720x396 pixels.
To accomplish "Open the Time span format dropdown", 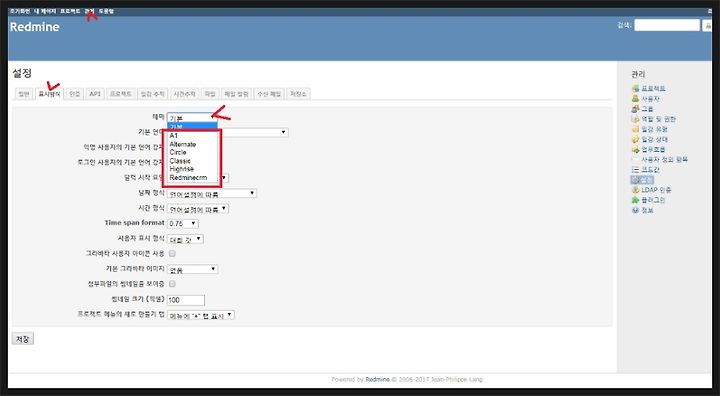I will (182, 223).
